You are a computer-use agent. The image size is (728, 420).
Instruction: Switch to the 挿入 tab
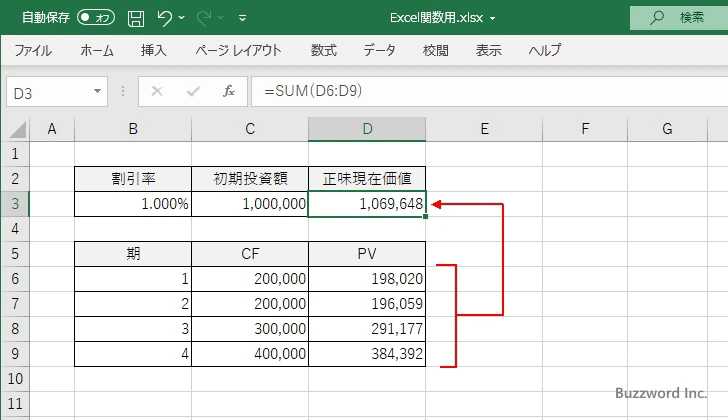coord(154,50)
